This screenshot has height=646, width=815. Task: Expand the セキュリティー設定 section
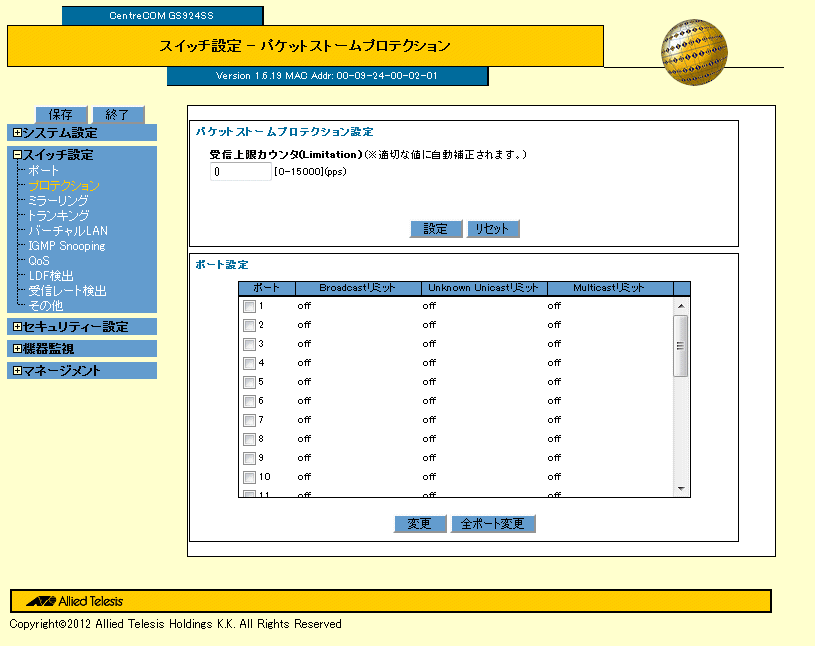17,327
